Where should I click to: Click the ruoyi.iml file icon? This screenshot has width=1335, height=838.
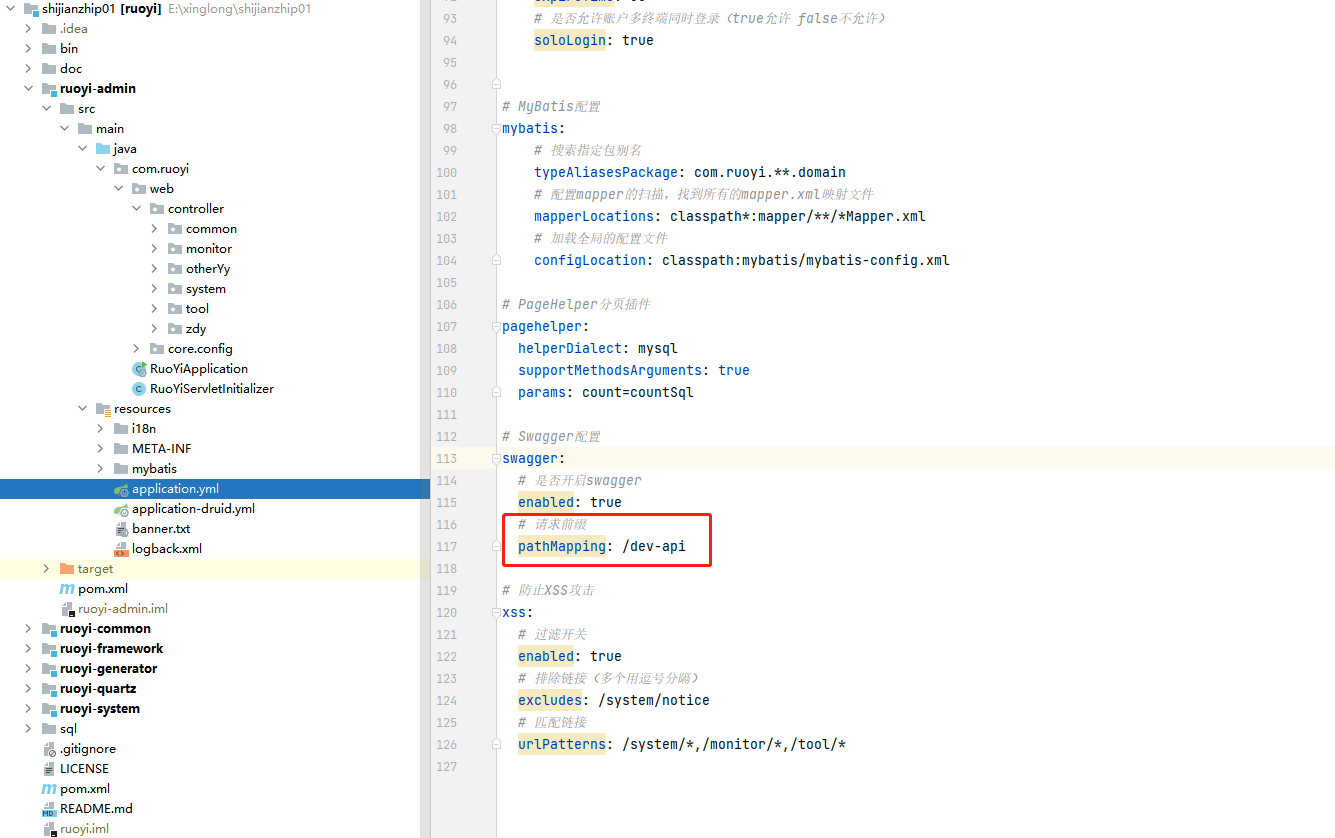point(49,829)
